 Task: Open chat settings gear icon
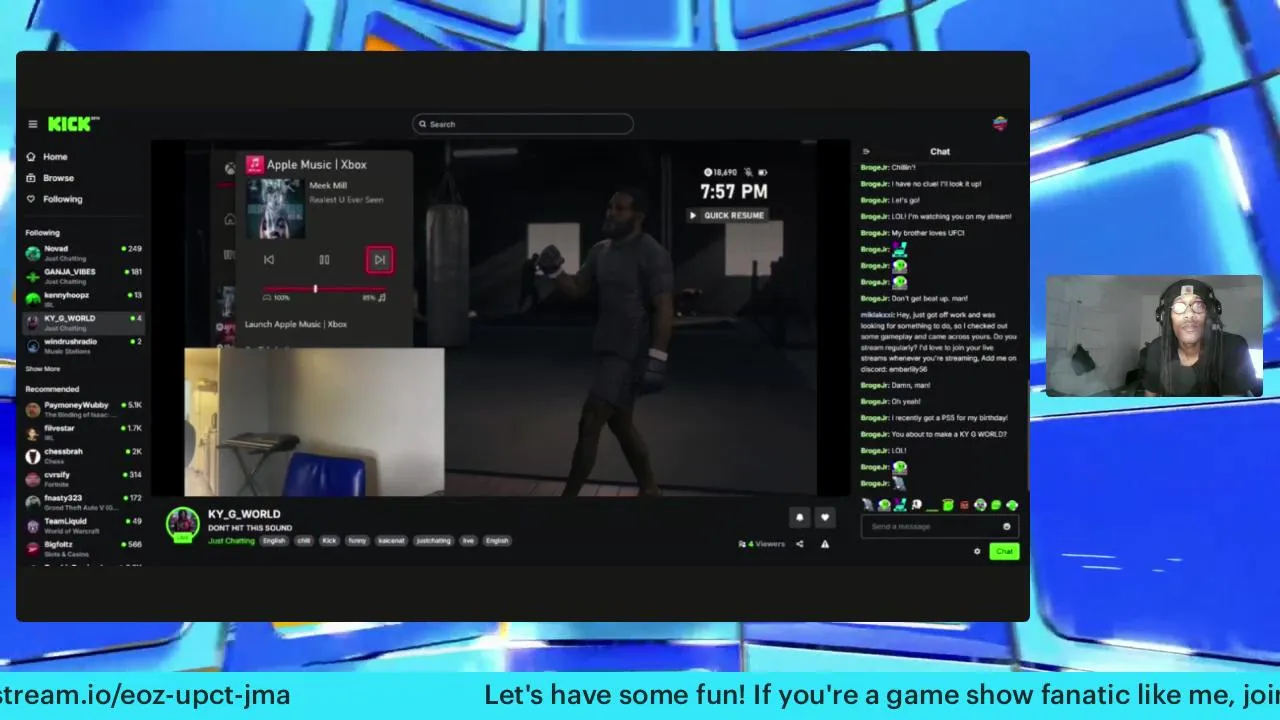point(977,551)
